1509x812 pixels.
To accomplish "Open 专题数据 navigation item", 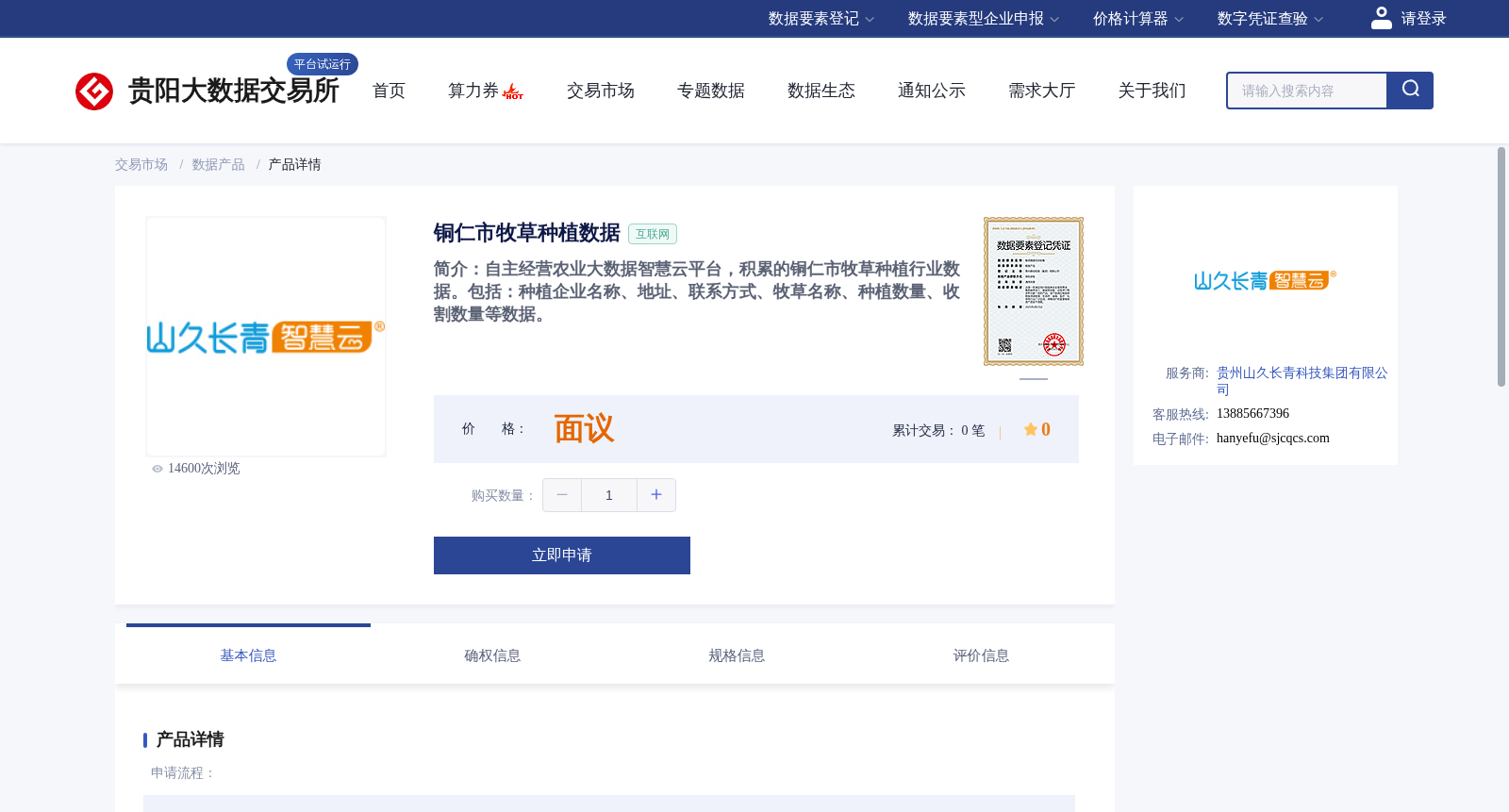I will (x=711, y=91).
